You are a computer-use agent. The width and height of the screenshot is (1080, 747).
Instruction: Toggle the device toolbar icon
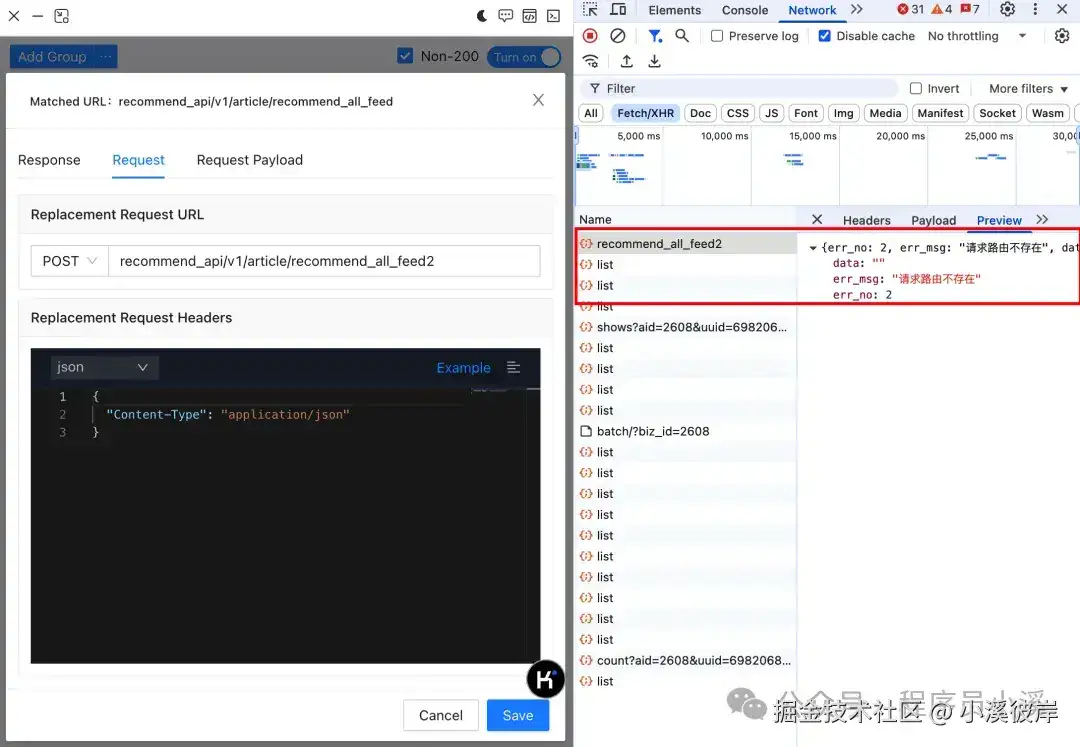(x=619, y=10)
